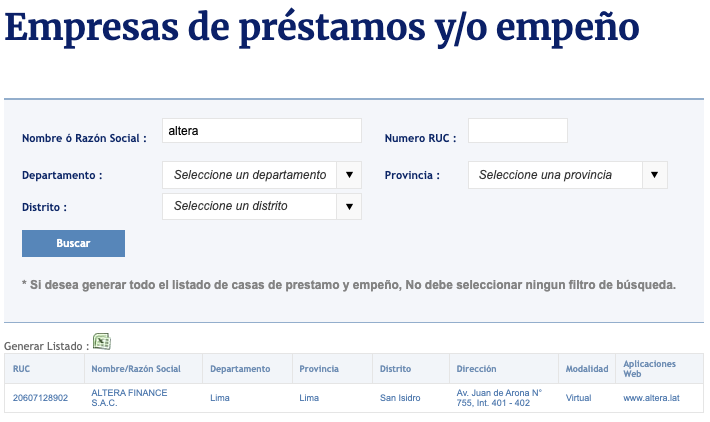
Task: Click the Nombre/Razón Social column header
Action: coord(136,369)
